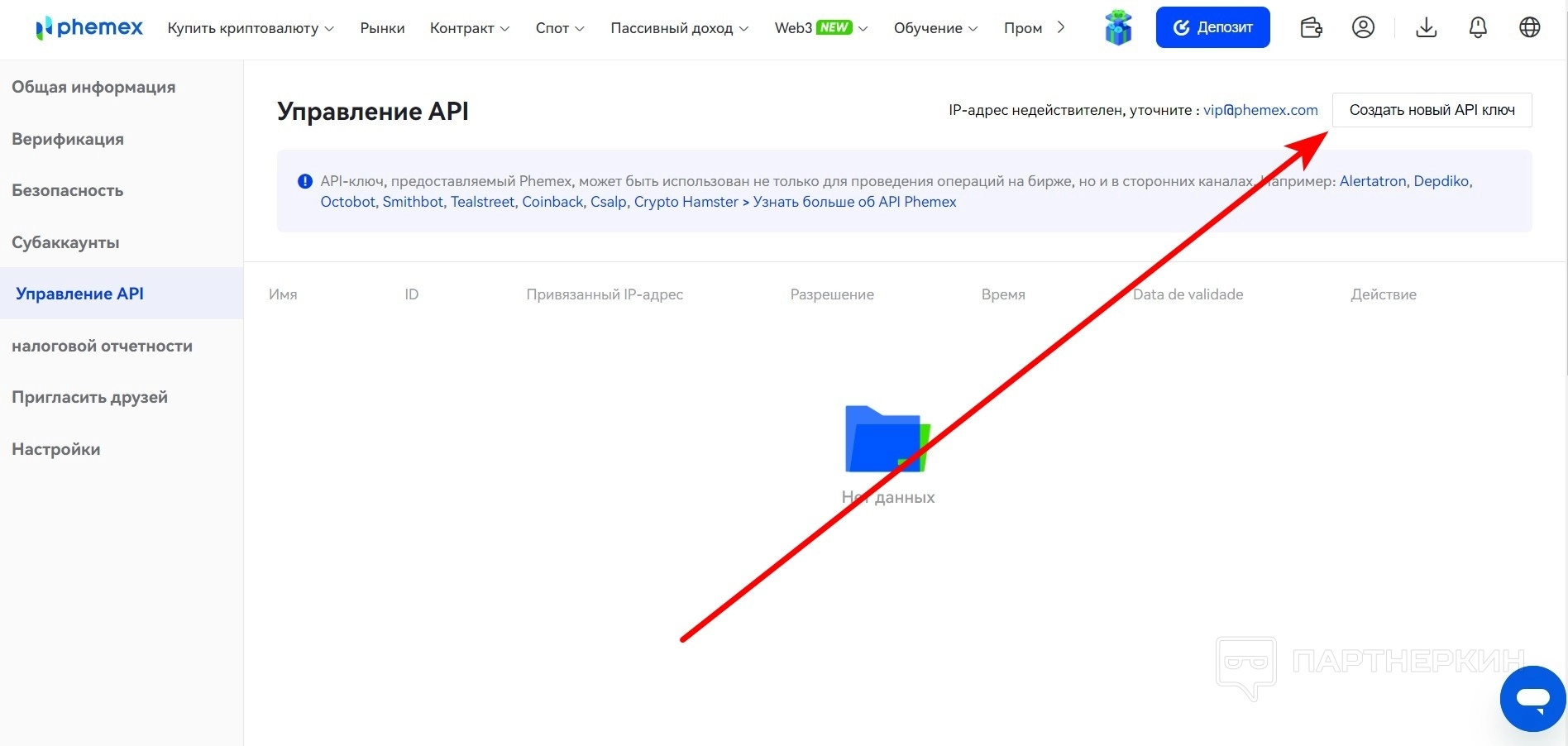Viewport: 1568px width, 746px height.
Task: Open the Crypto Hamster link
Action: [x=686, y=202]
